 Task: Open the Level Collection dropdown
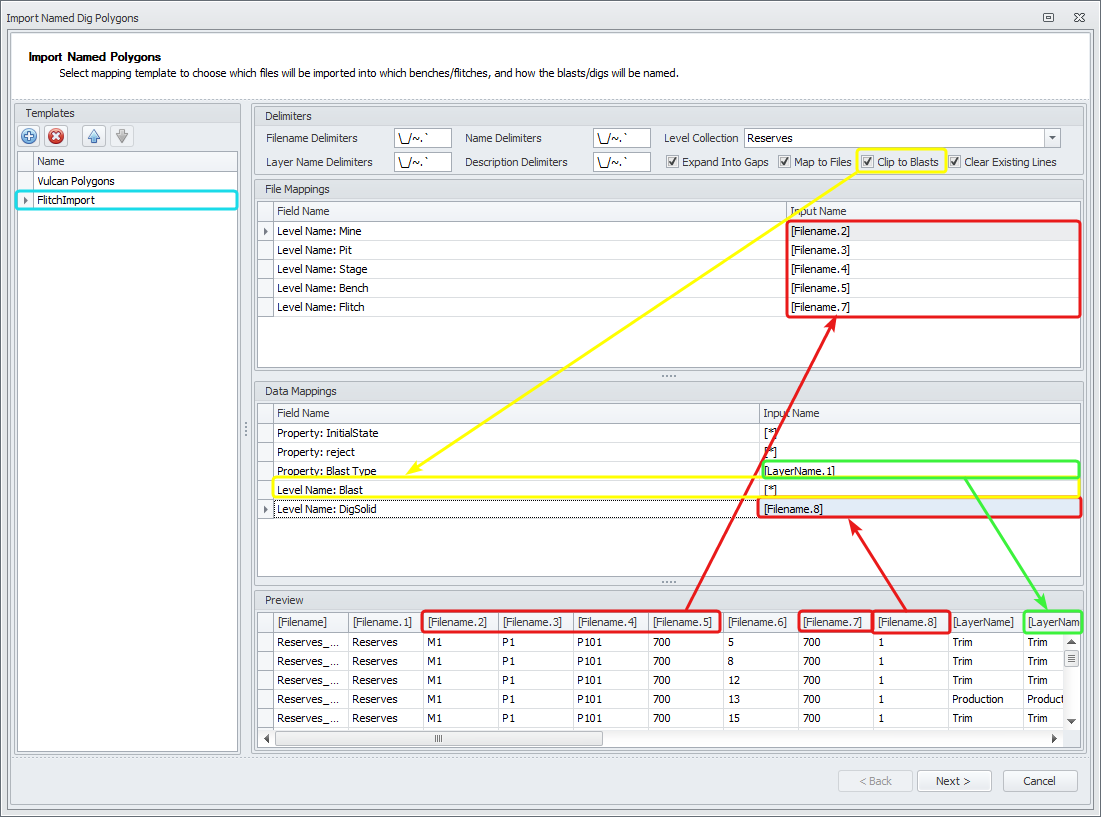point(1052,138)
